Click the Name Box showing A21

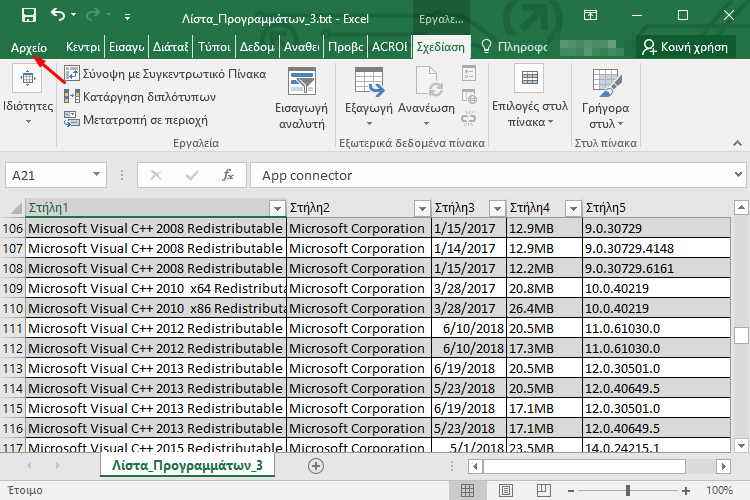coord(48,175)
